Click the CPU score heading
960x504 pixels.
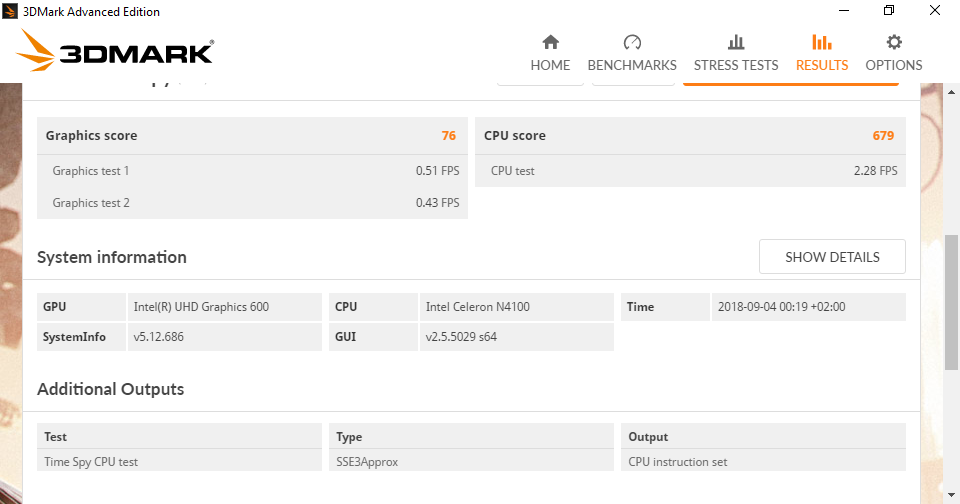[x=514, y=135]
